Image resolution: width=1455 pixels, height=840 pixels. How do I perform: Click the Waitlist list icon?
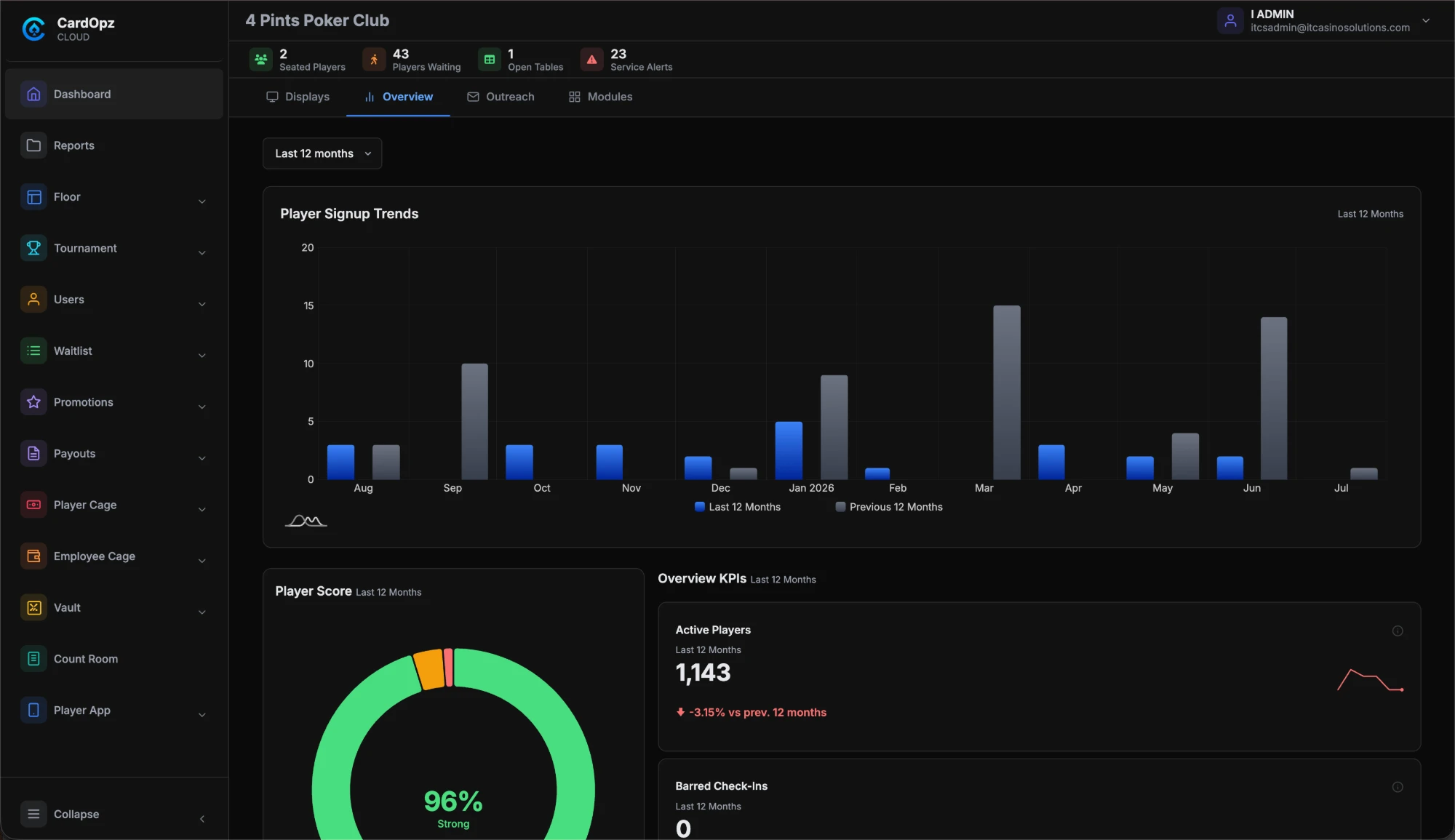click(33, 351)
